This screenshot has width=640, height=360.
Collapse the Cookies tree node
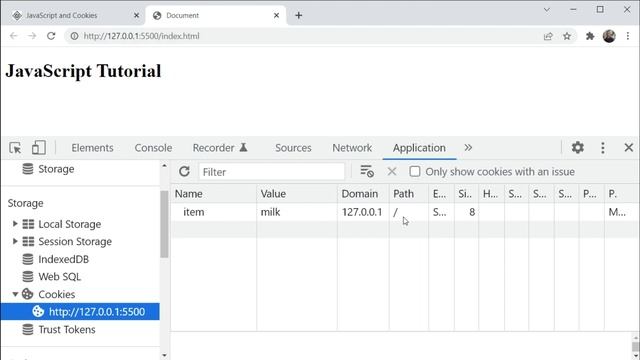15,294
